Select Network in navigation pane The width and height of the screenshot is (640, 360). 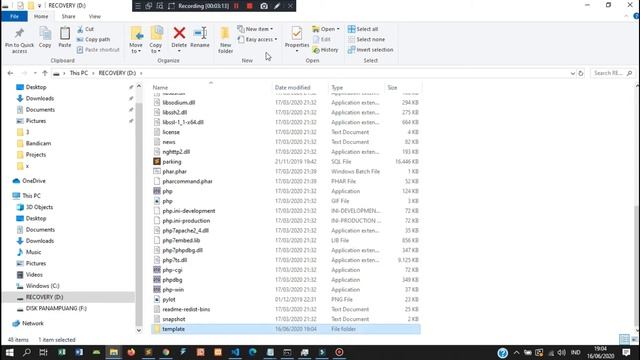pos(33,323)
